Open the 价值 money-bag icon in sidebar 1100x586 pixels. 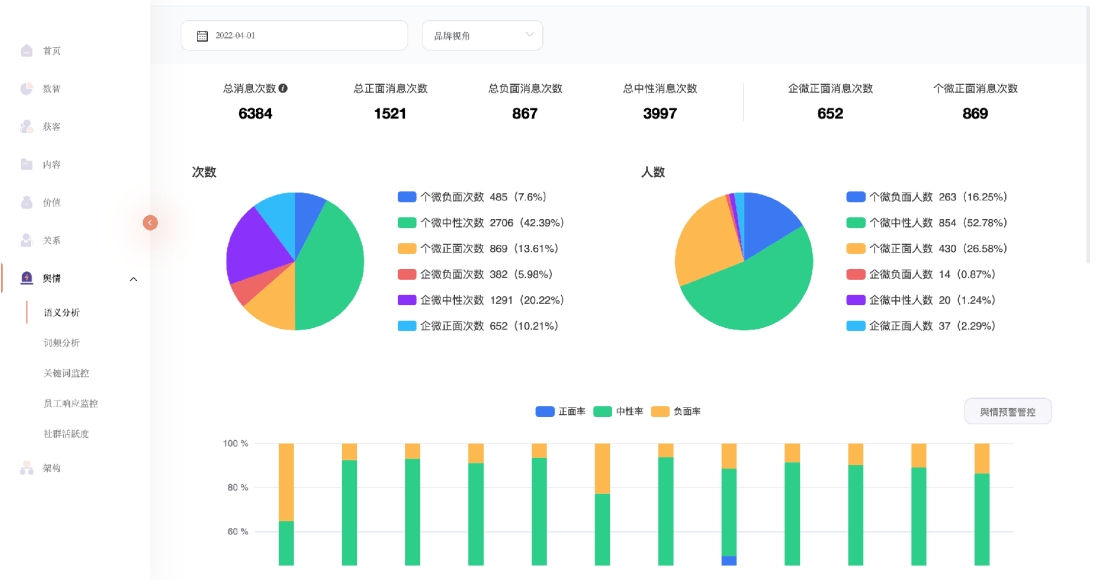point(27,202)
